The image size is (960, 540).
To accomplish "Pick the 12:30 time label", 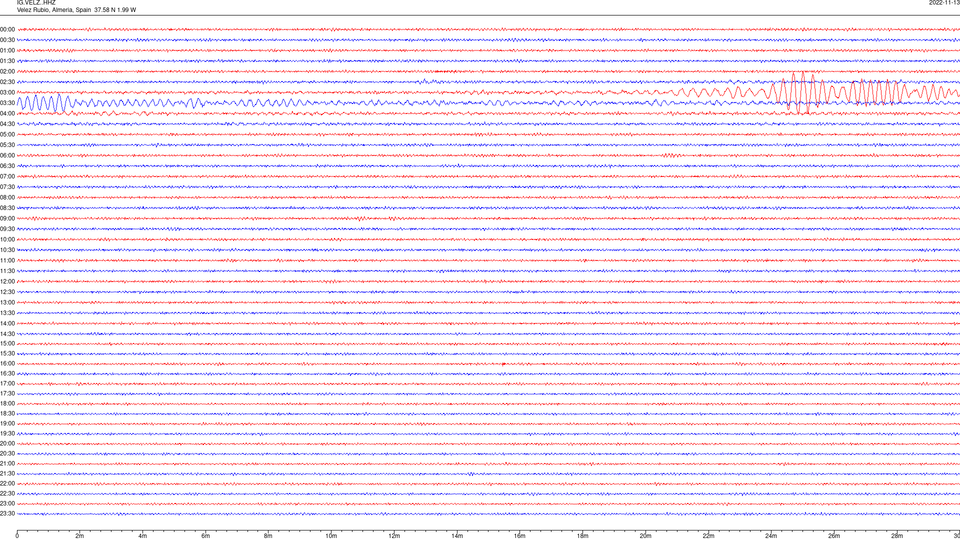I will point(7,292).
